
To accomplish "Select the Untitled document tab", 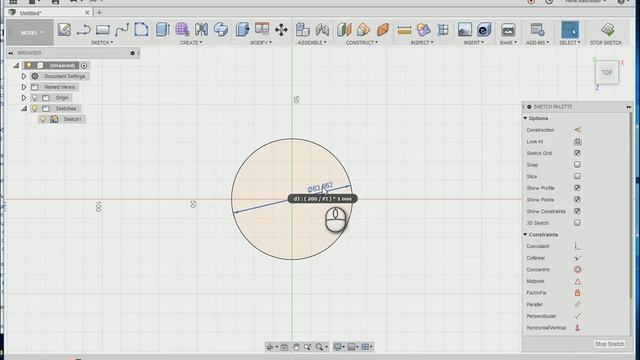I will pyautogui.click(x=49, y=13).
